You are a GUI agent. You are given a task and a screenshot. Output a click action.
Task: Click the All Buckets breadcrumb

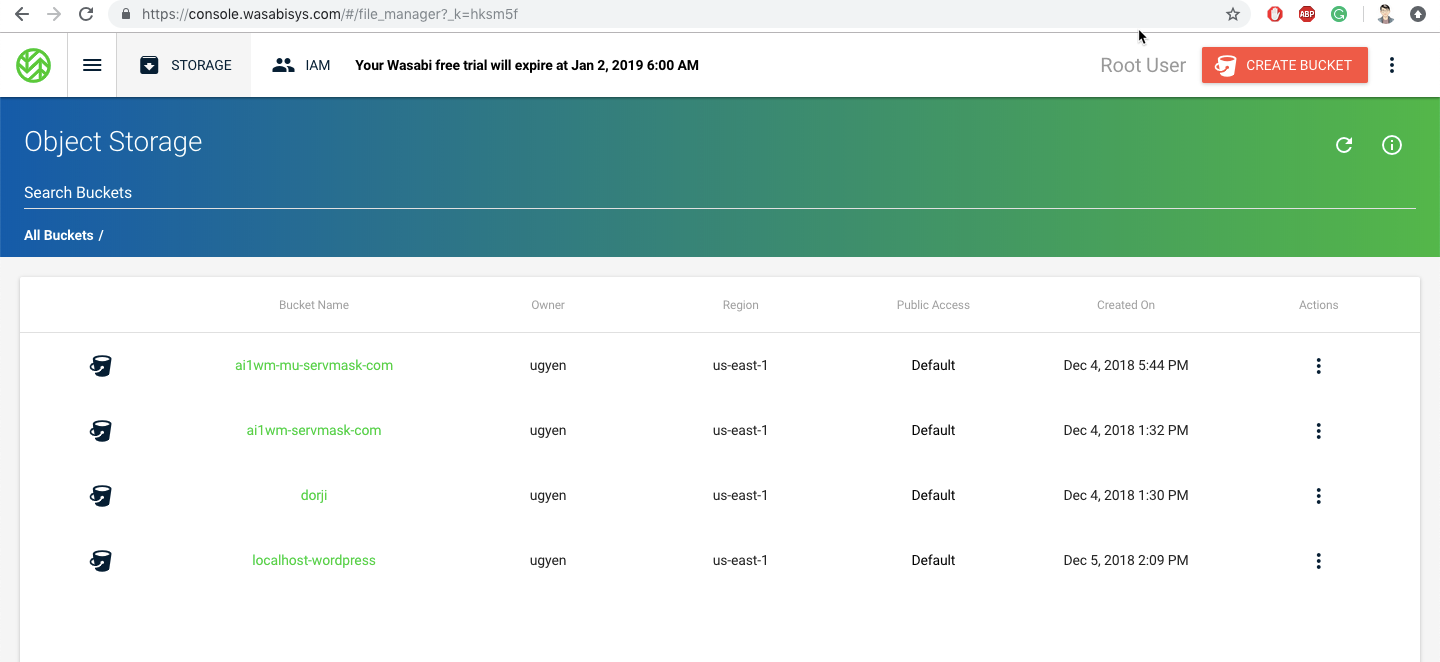[59, 236]
